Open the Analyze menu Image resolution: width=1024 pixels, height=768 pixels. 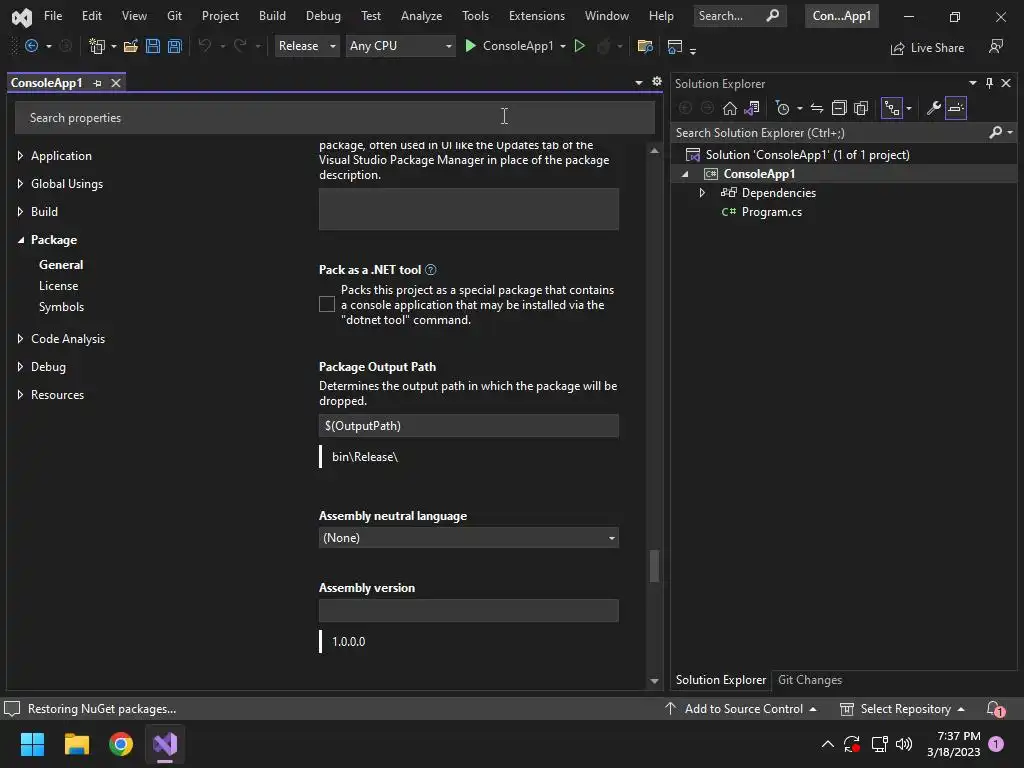(x=421, y=16)
